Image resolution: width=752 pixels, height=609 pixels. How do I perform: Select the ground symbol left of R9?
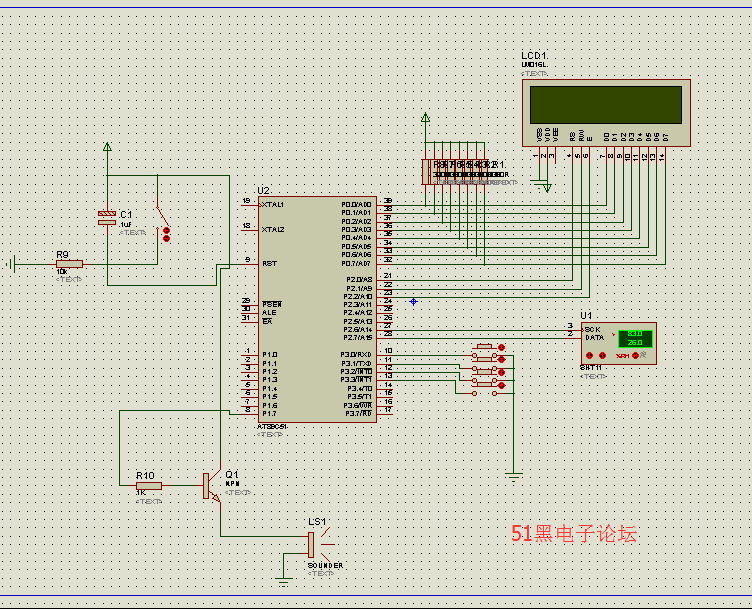coord(12,264)
